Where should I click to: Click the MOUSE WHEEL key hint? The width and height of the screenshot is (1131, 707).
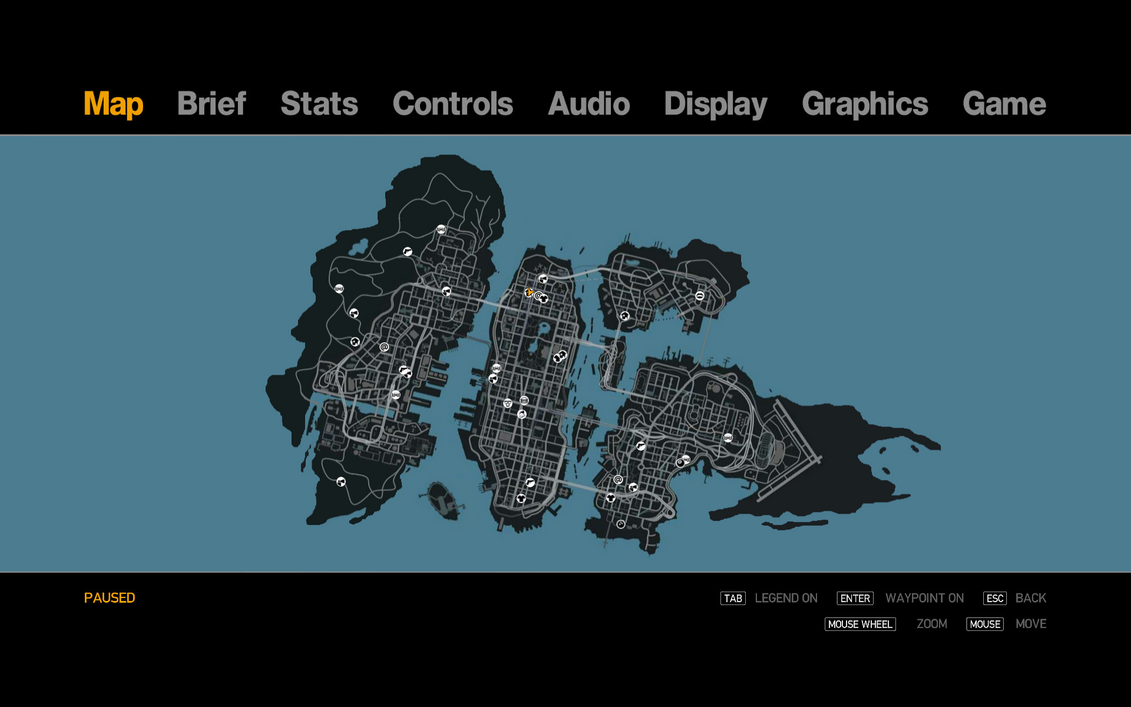click(x=860, y=624)
